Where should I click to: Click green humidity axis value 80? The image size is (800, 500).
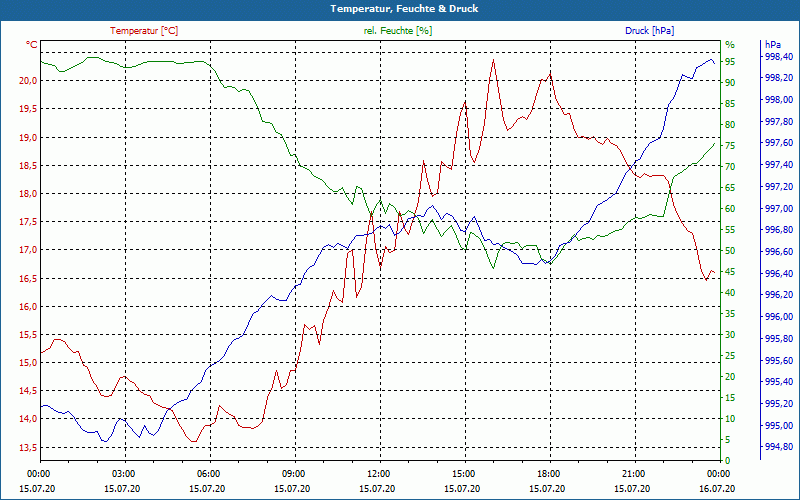pyautogui.click(x=730, y=124)
